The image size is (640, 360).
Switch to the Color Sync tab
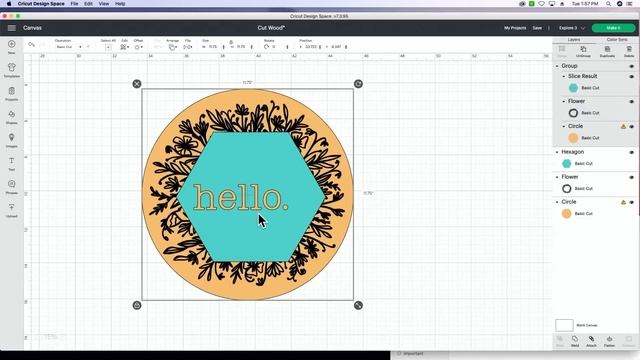pos(617,40)
